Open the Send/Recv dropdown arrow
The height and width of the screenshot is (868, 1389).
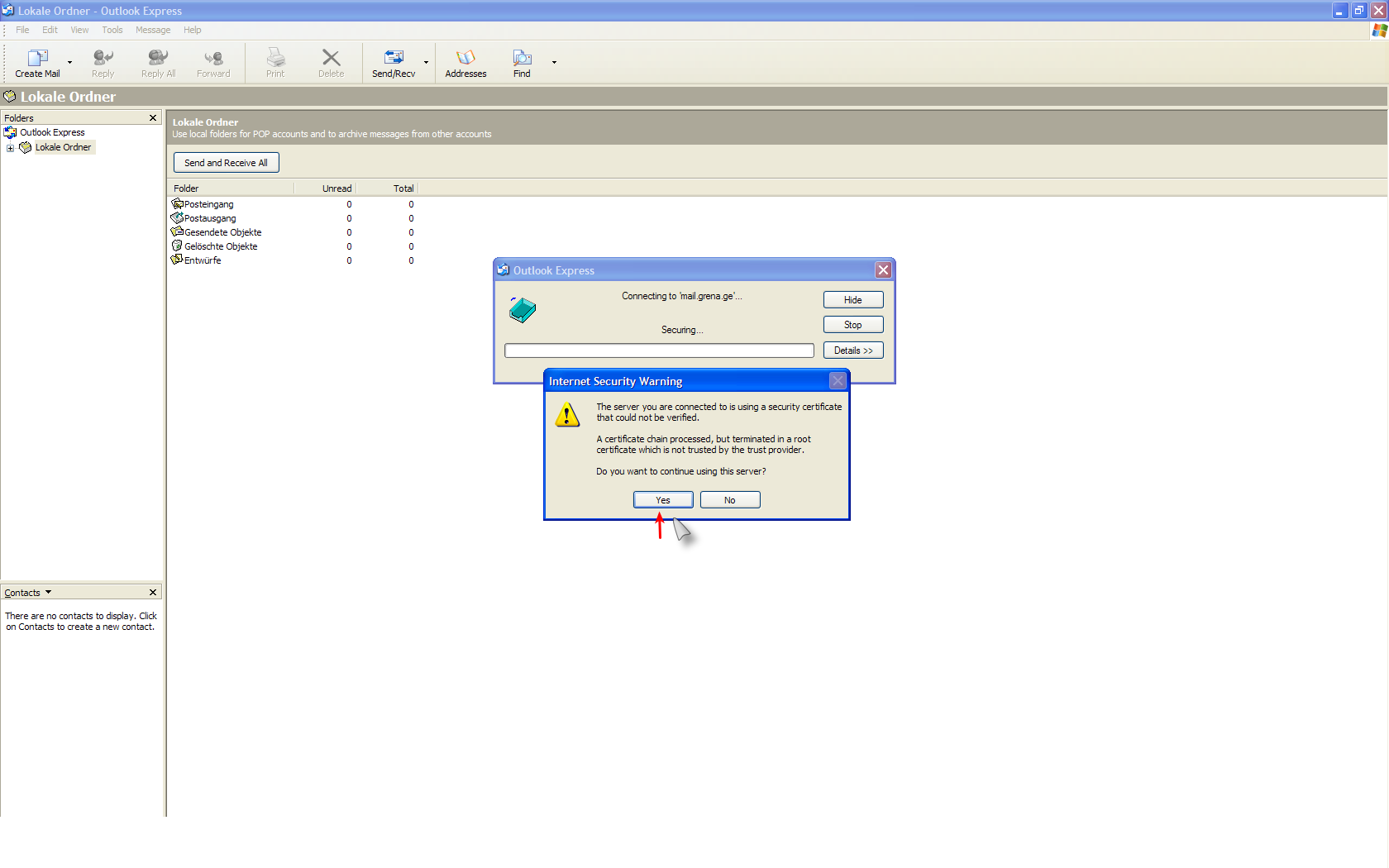[426, 63]
